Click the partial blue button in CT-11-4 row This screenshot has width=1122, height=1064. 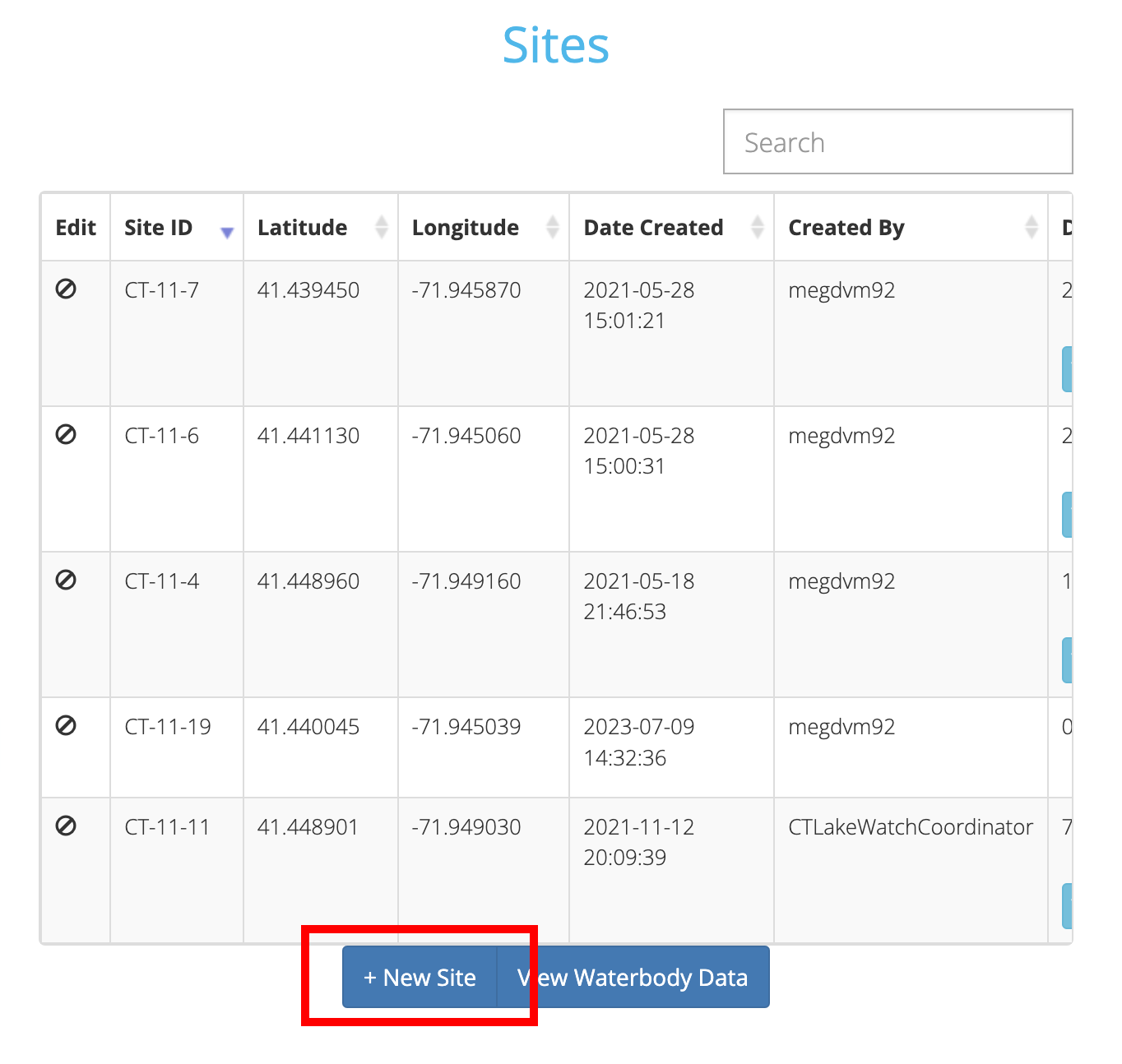pos(1067,660)
